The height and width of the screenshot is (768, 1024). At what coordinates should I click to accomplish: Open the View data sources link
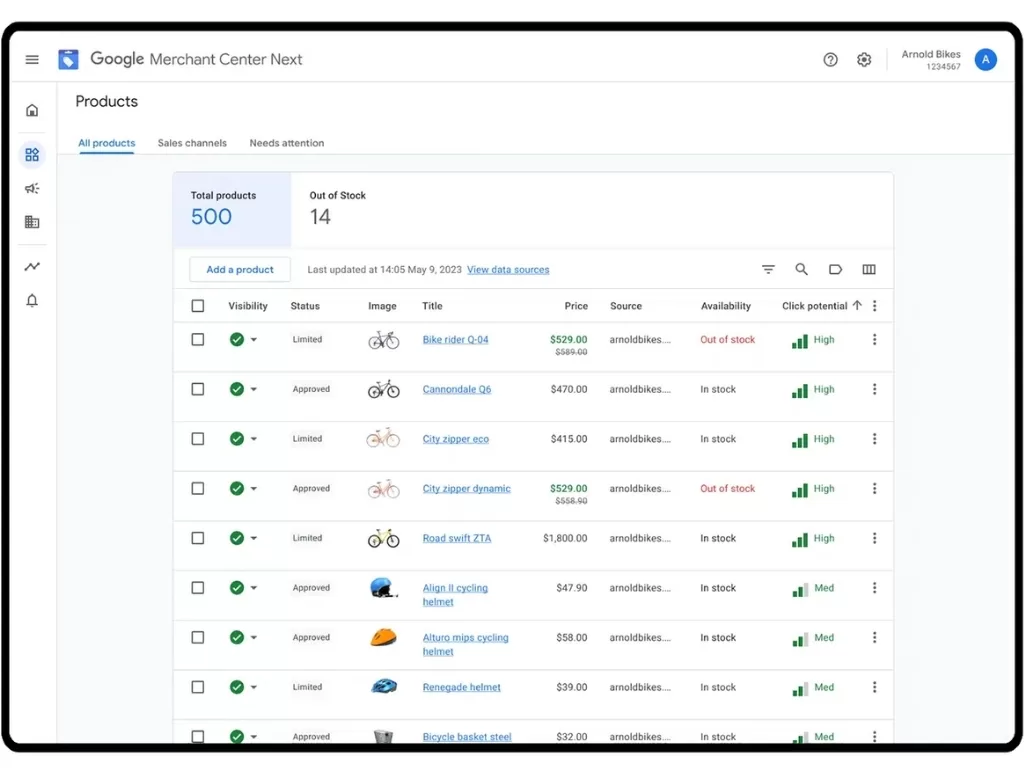tap(508, 270)
